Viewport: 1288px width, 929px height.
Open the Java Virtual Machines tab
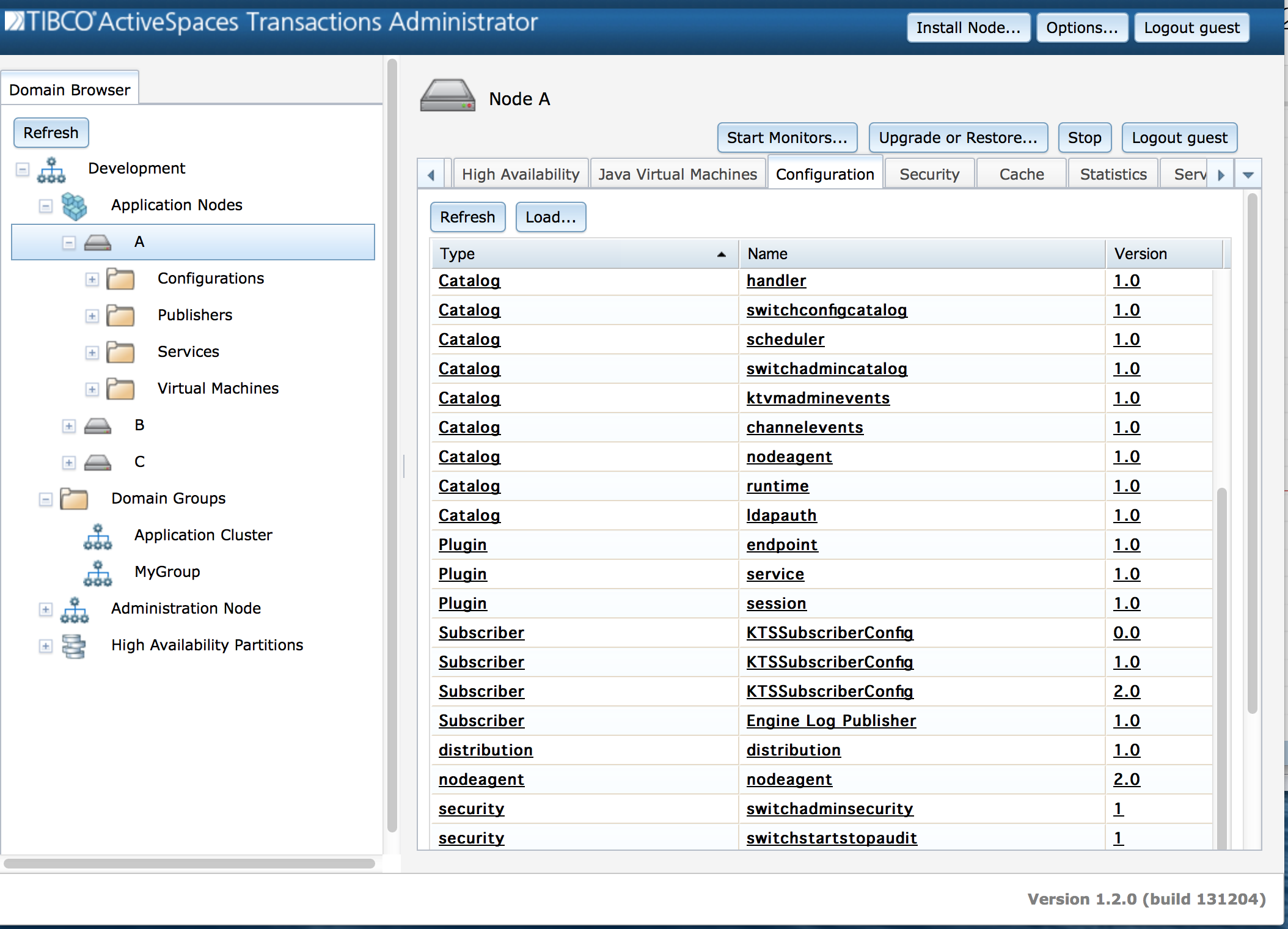(x=678, y=175)
